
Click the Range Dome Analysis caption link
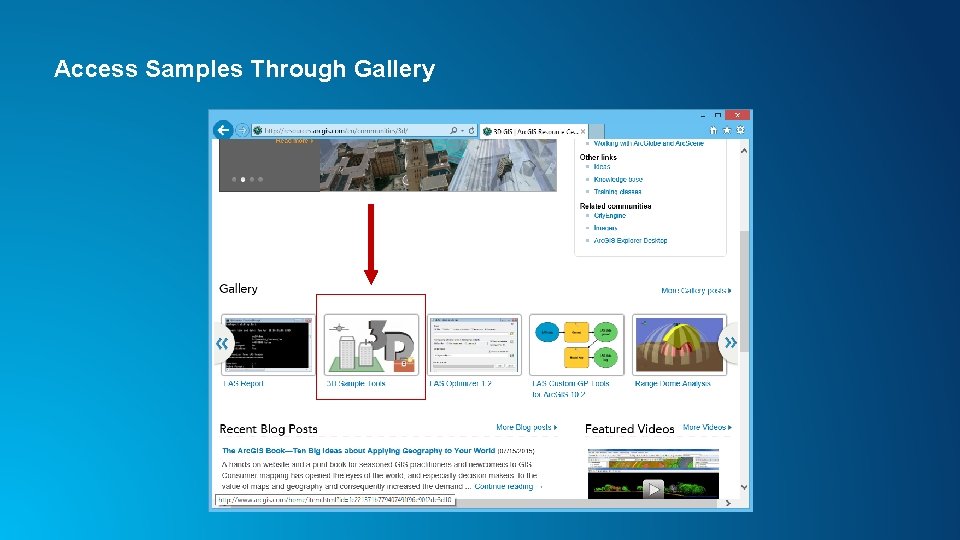click(x=672, y=384)
